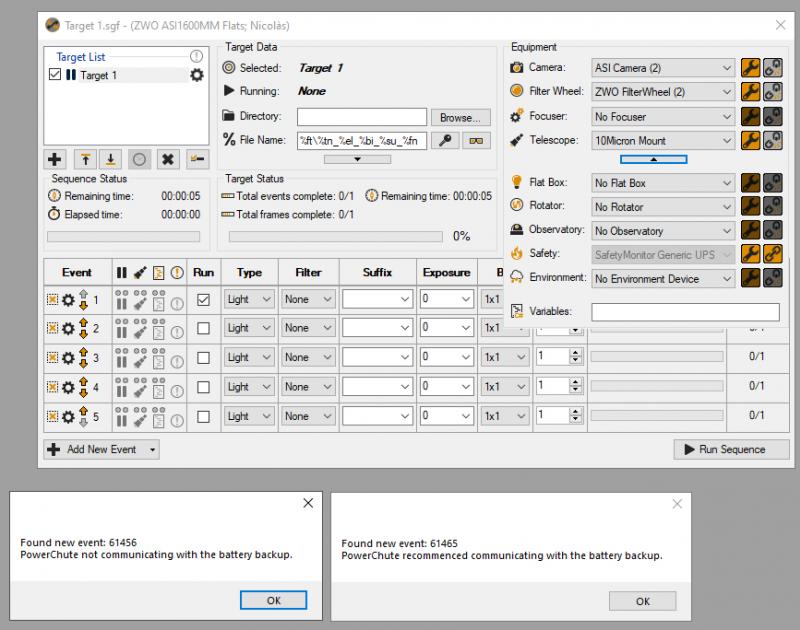Image resolution: width=800 pixels, height=630 pixels.
Task: Toggle the Target 1 checkbox in Target List
Action: pos(55,75)
